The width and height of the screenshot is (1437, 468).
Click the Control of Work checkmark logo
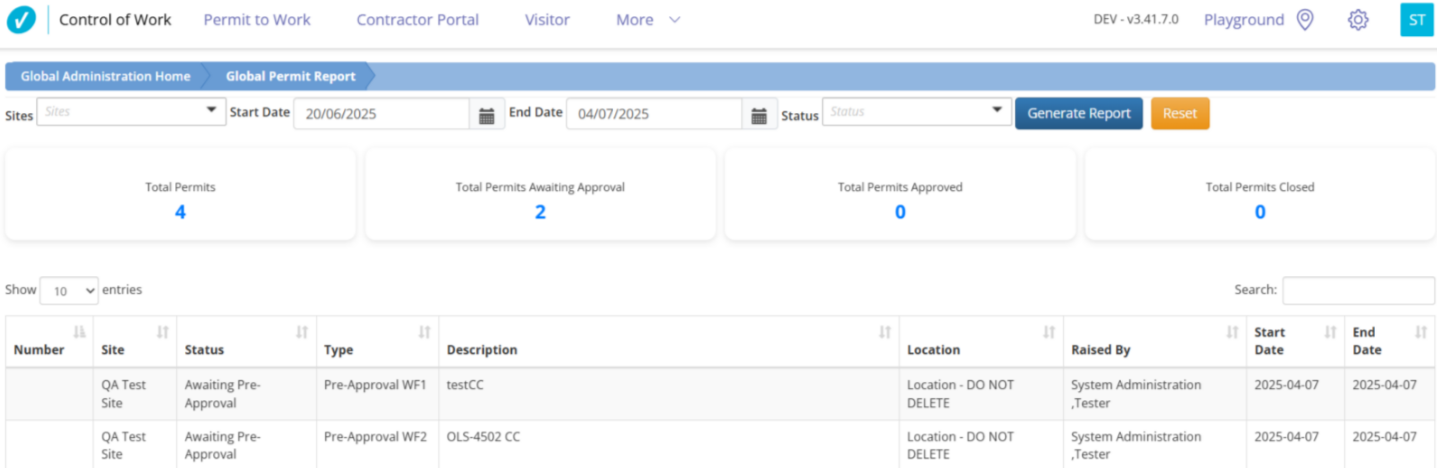point(21,20)
